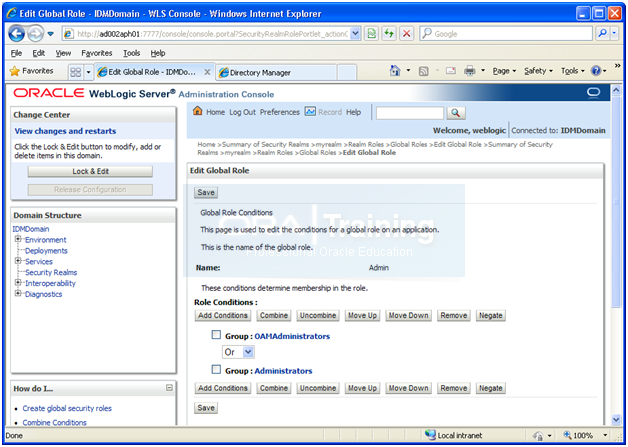Click the browser Back arrow button
This screenshot has height=447, width=628.
coord(16,34)
